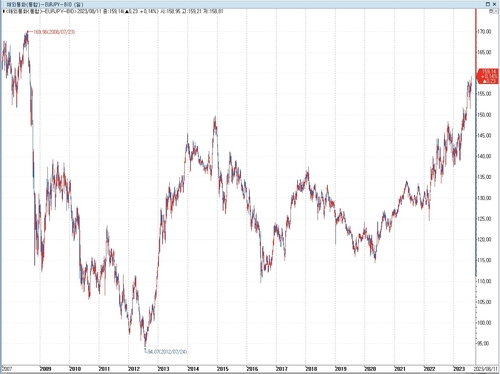Click the triangle marker before chart legend

(x=4, y=11)
